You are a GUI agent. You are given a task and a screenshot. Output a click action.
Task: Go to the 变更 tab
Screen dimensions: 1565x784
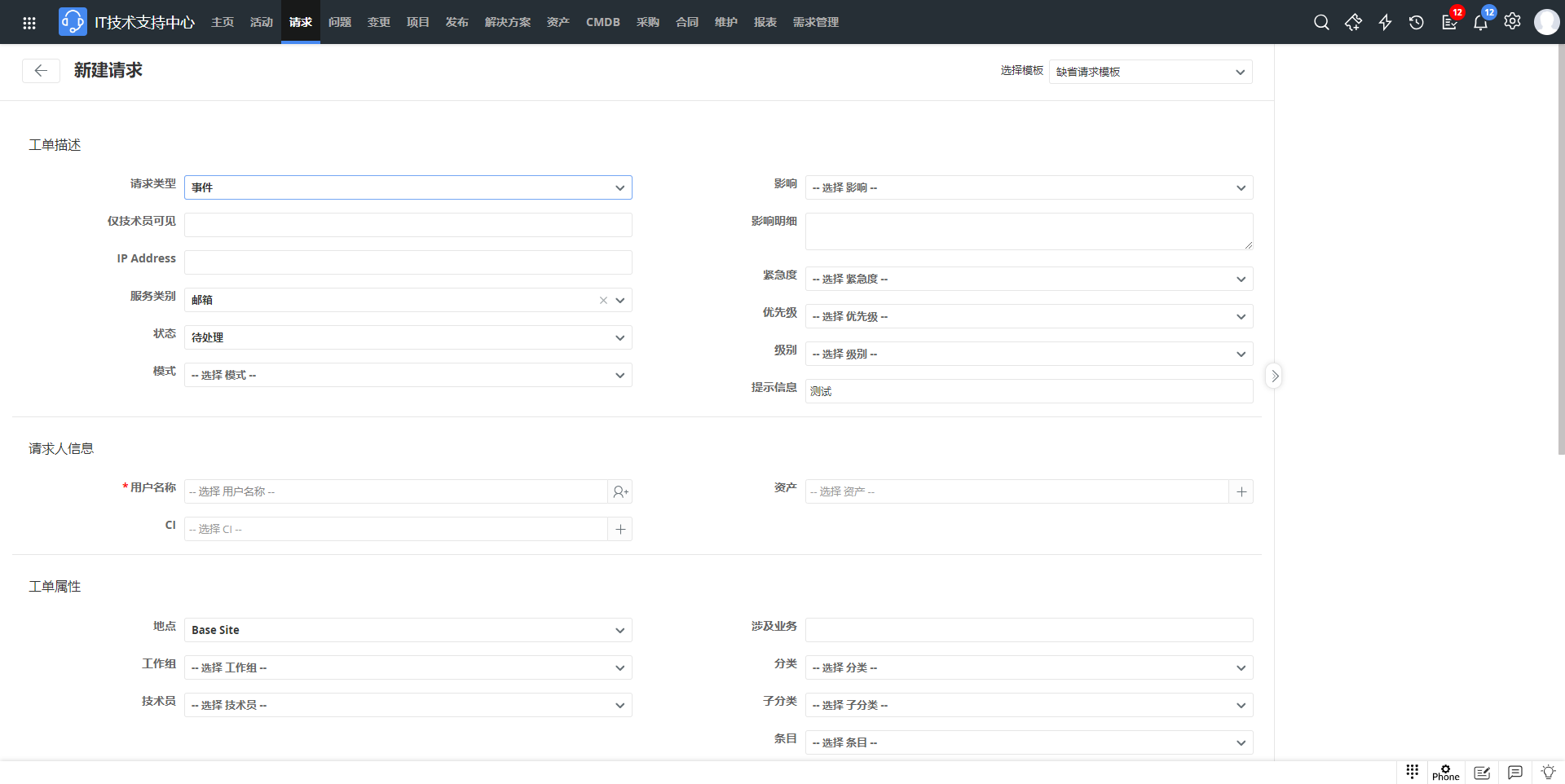tap(379, 22)
